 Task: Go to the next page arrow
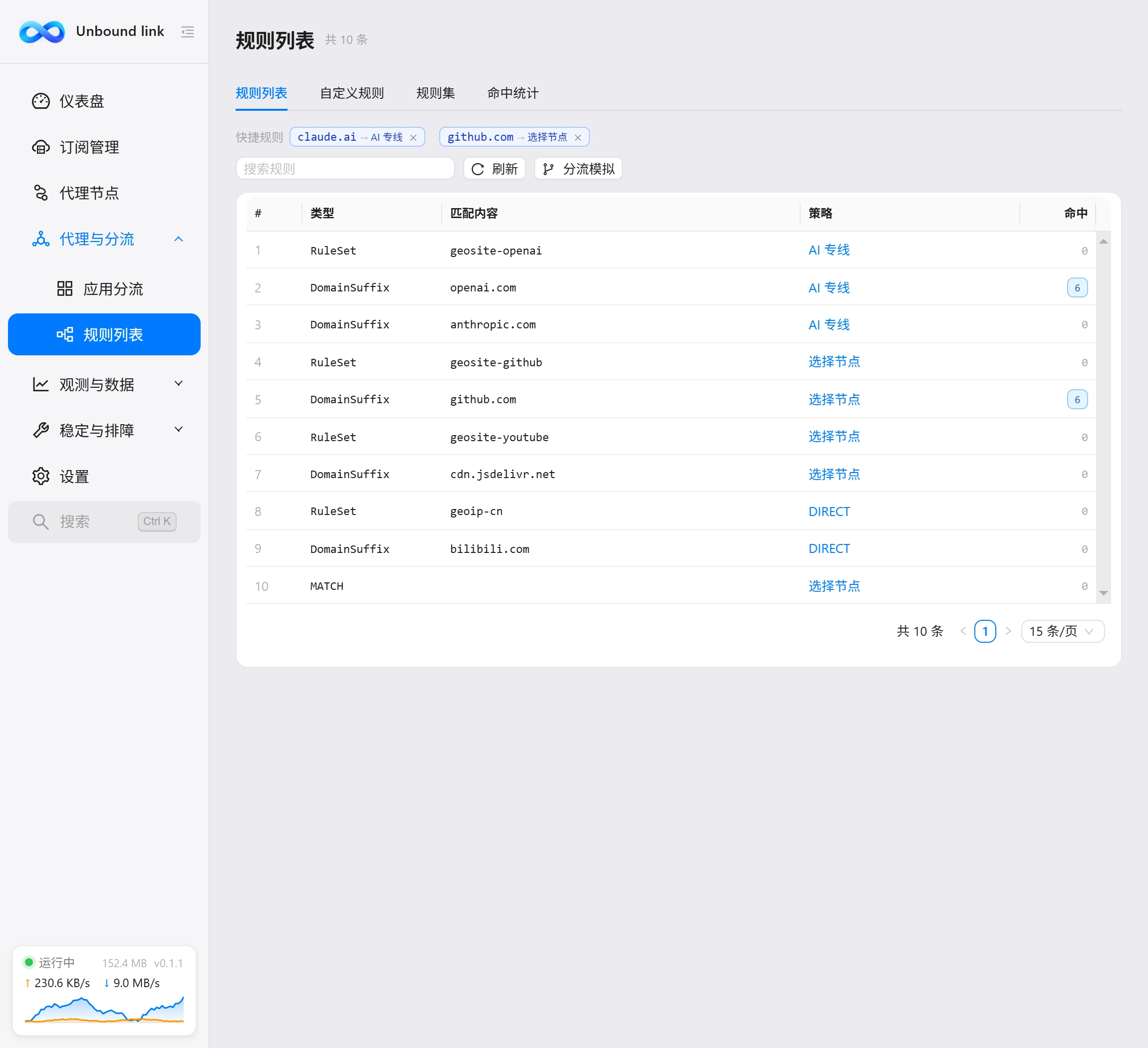pos(1008,631)
